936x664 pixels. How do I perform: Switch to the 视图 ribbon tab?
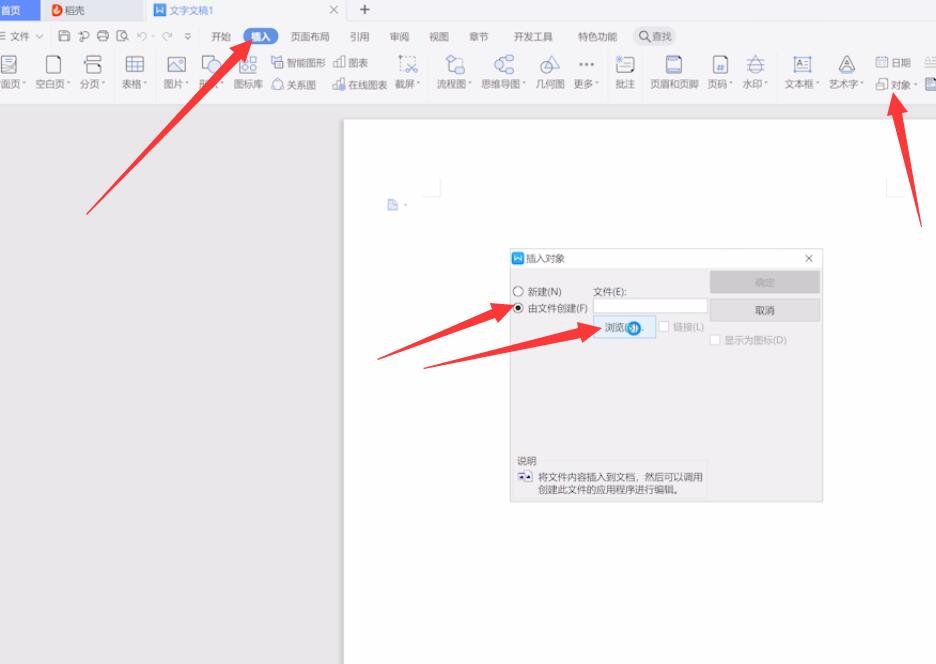(x=439, y=36)
